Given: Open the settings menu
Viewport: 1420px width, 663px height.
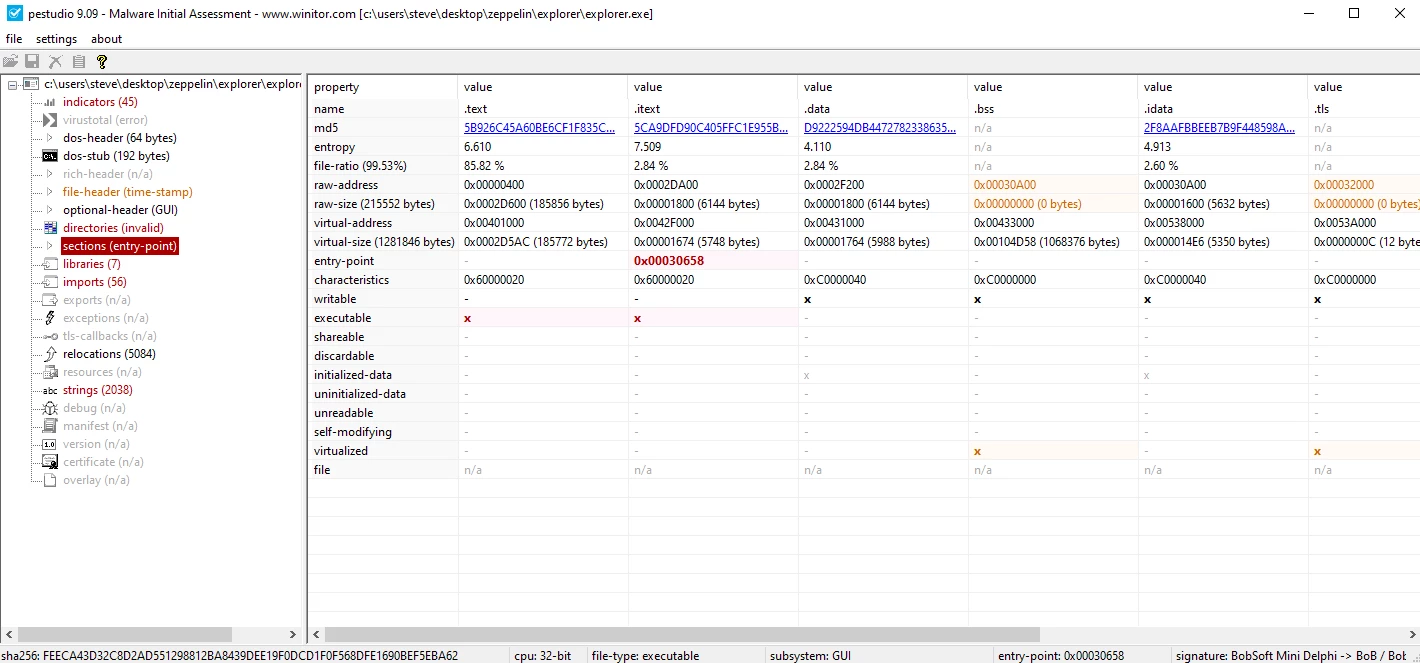Looking at the screenshot, I should pyautogui.click(x=56, y=39).
